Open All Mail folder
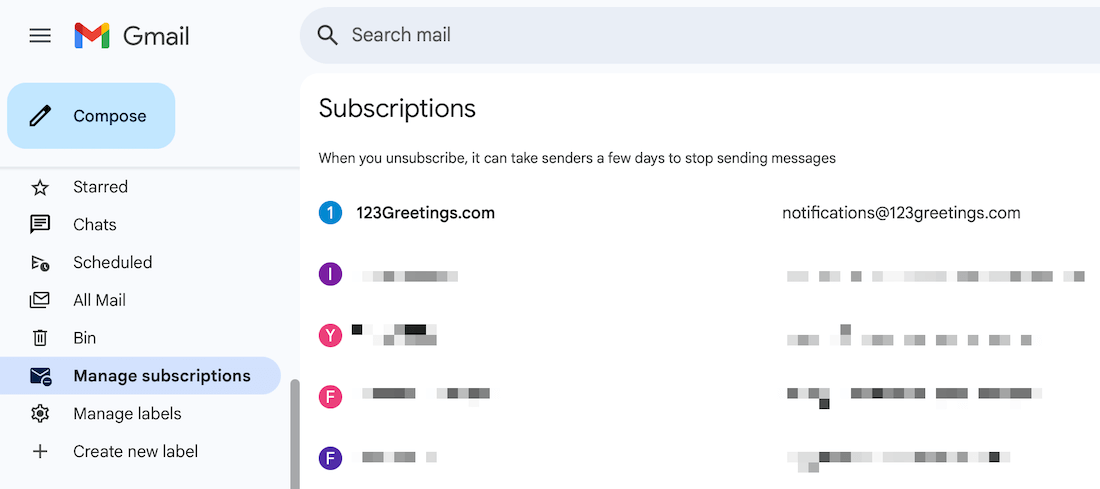The width and height of the screenshot is (1100, 489). 99,300
